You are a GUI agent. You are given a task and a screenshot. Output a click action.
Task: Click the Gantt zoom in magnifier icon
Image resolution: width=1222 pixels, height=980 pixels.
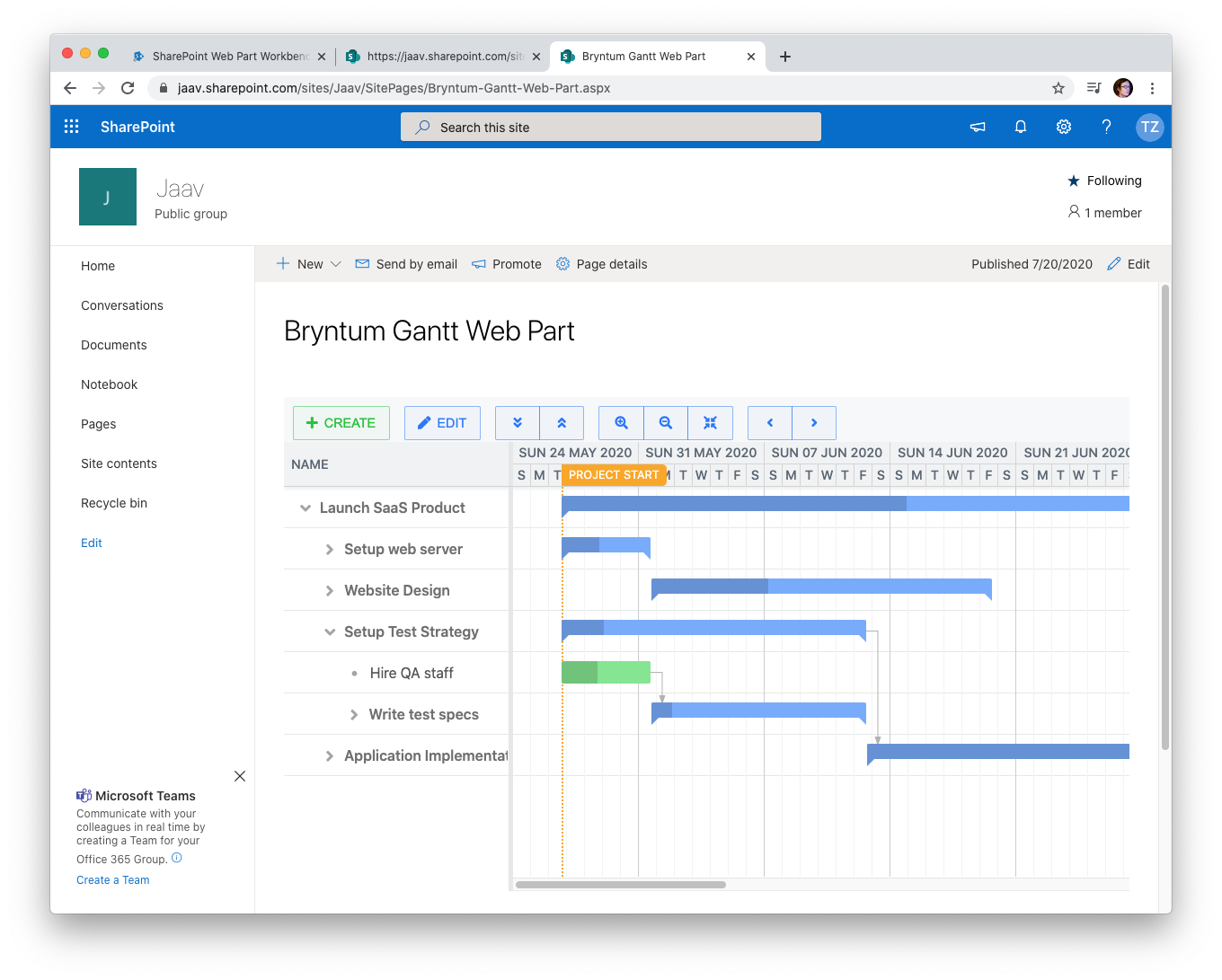(621, 423)
